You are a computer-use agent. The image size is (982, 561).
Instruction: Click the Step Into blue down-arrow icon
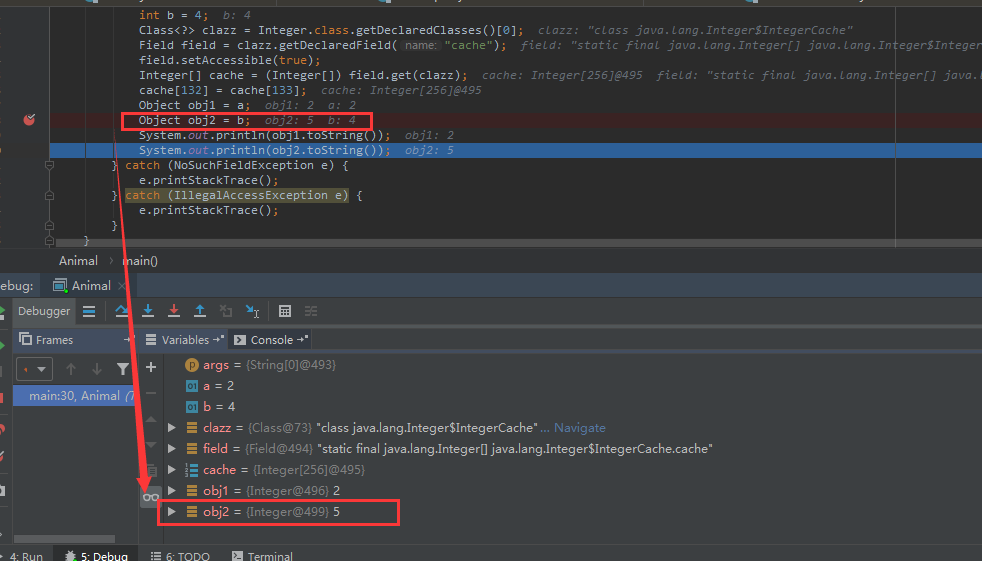coord(148,311)
